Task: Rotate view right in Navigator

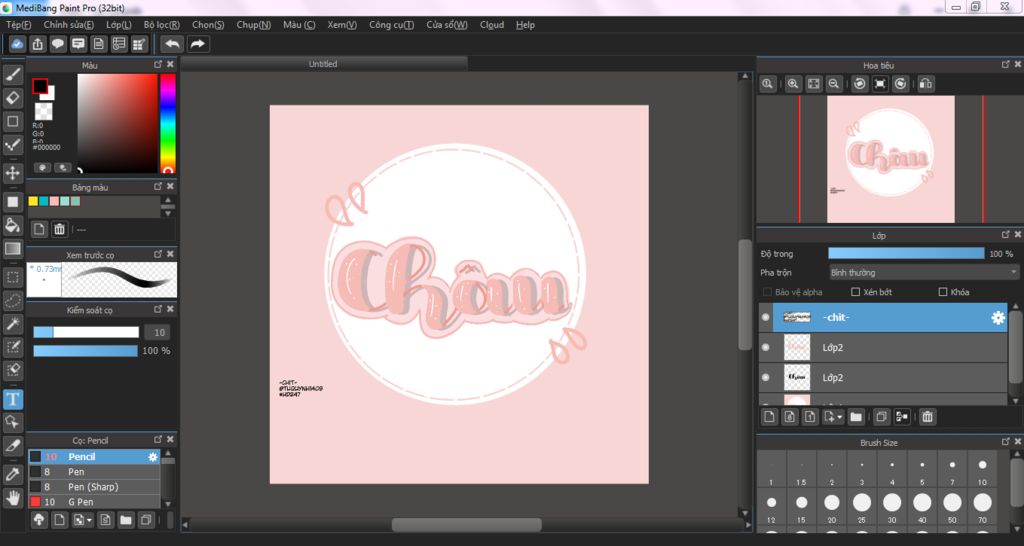Action: click(900, 84)
